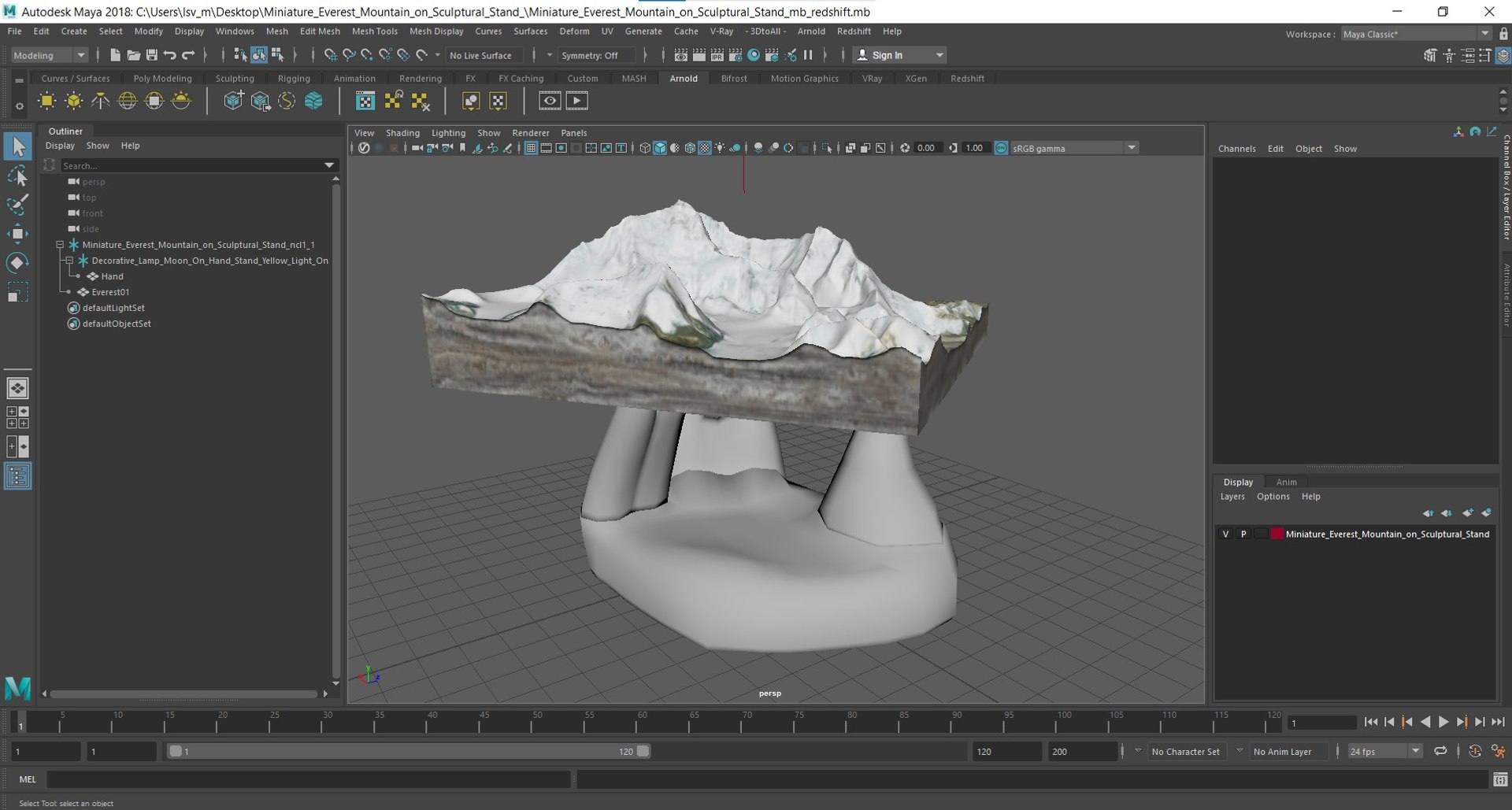Click the time range slider bar
Image resolution: width=1512 pixels, height=810 pixels.
[409, 751]
